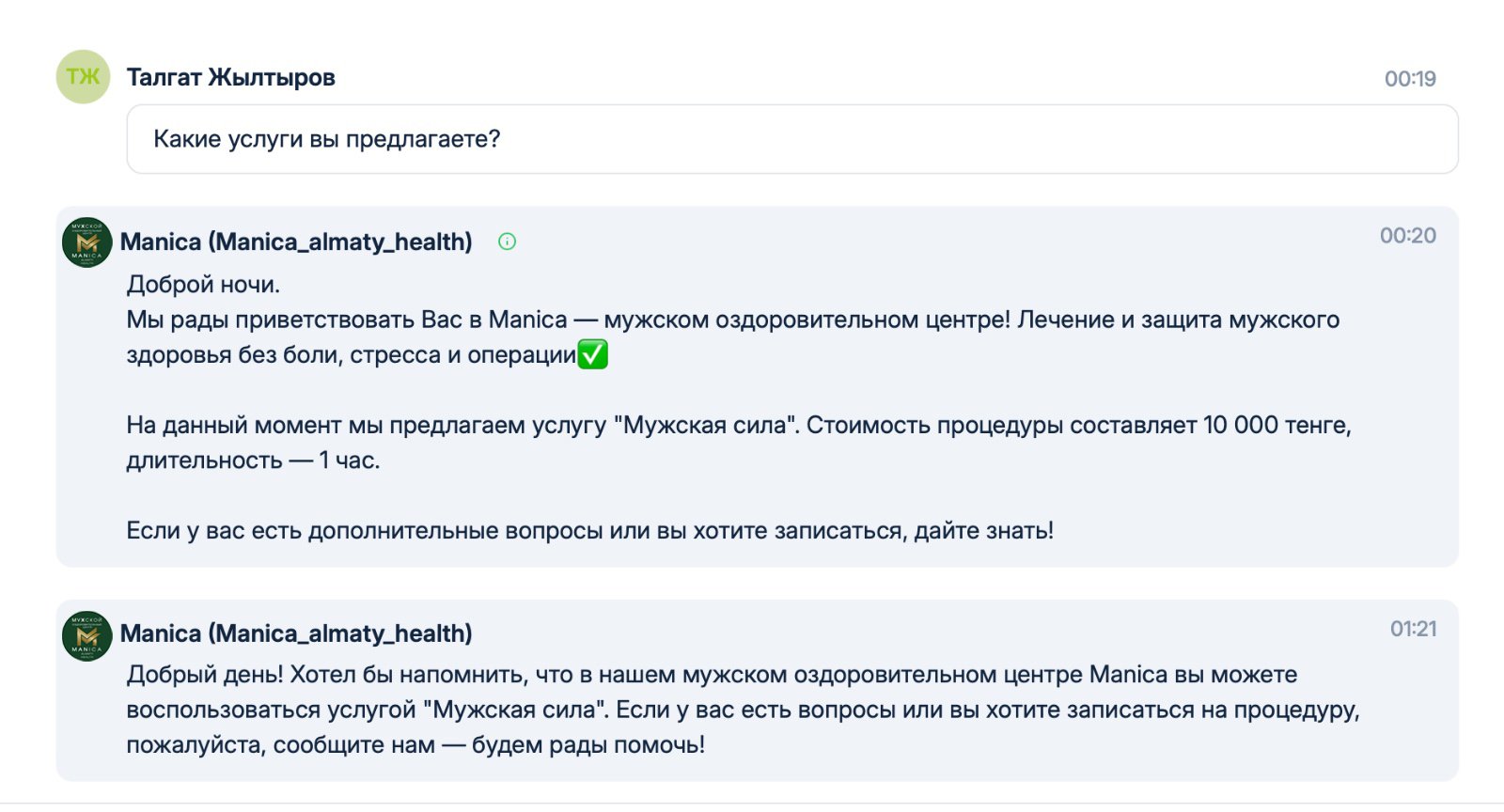Click the "Доброй ночи." greeting line
Screen dimensions: 1504x812
pos(203,284)
